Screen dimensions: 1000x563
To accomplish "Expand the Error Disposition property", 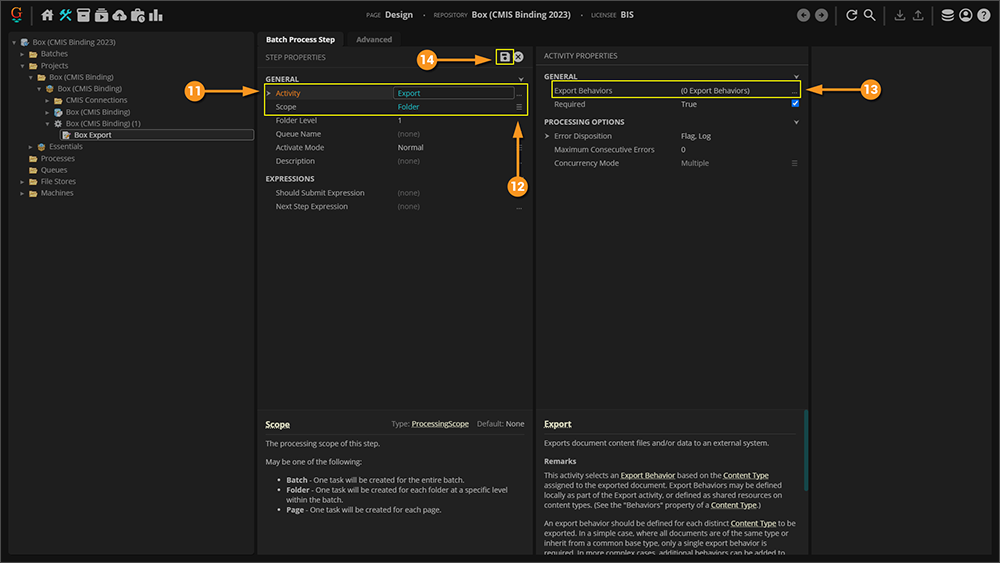I will coord(547,136).
